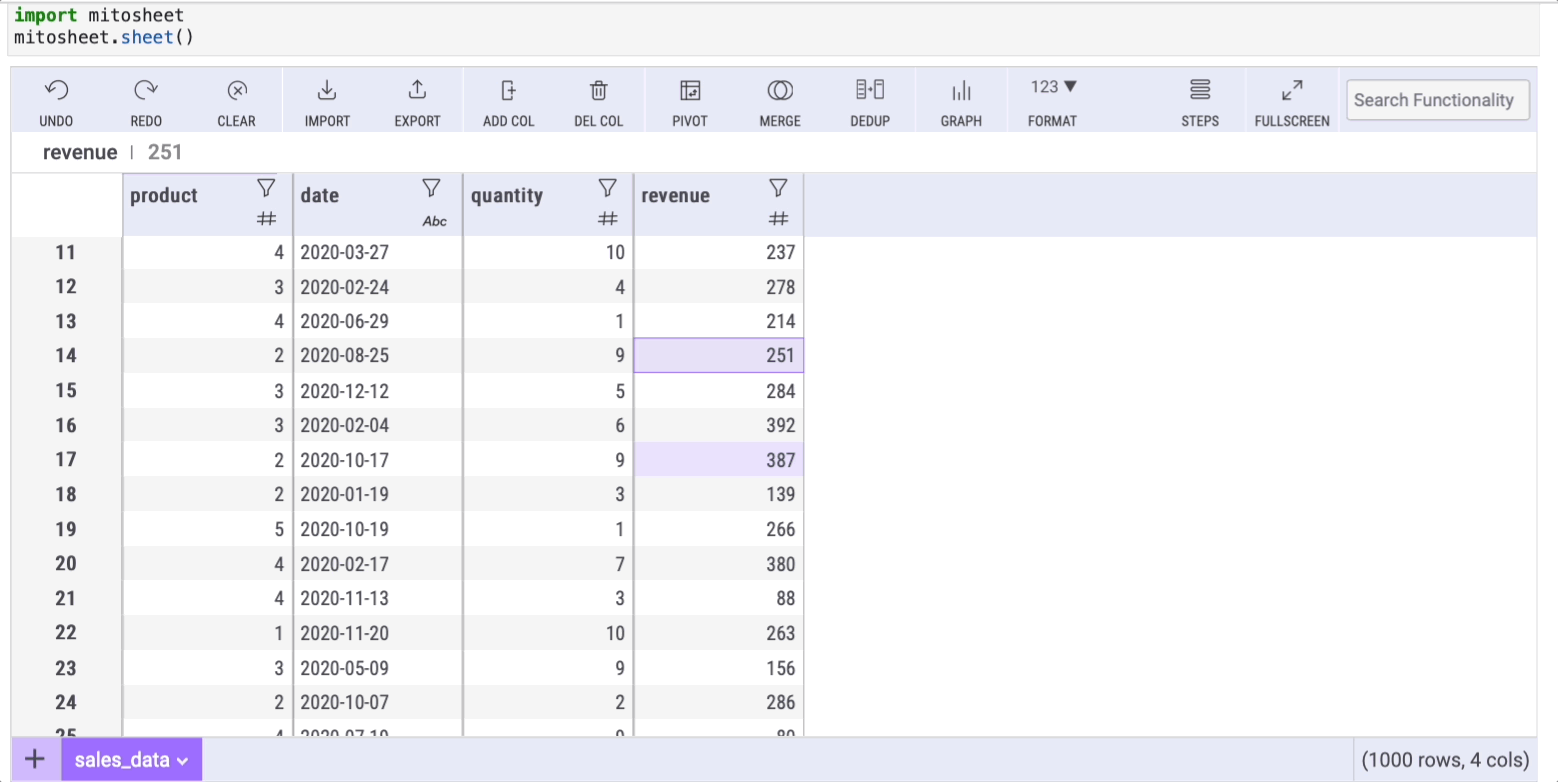Open the sales_data sheet tab menu
The width and height of the screenshot is (1558, 782).
click(x=132, y=760)
